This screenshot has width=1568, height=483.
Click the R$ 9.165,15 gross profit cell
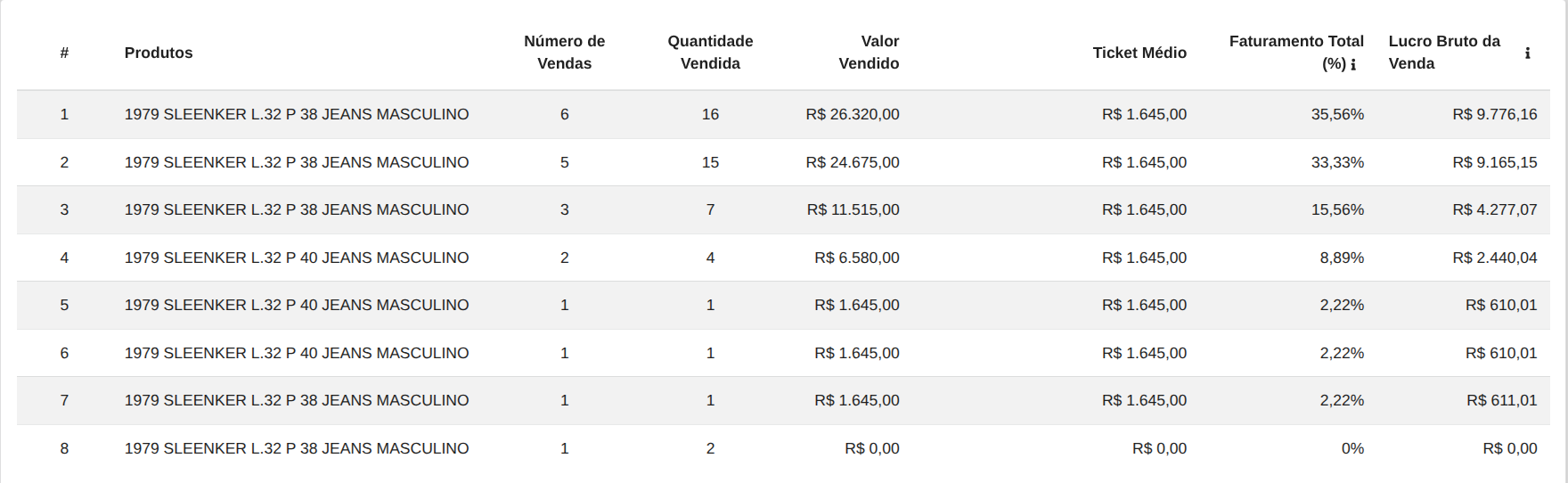1494,162
